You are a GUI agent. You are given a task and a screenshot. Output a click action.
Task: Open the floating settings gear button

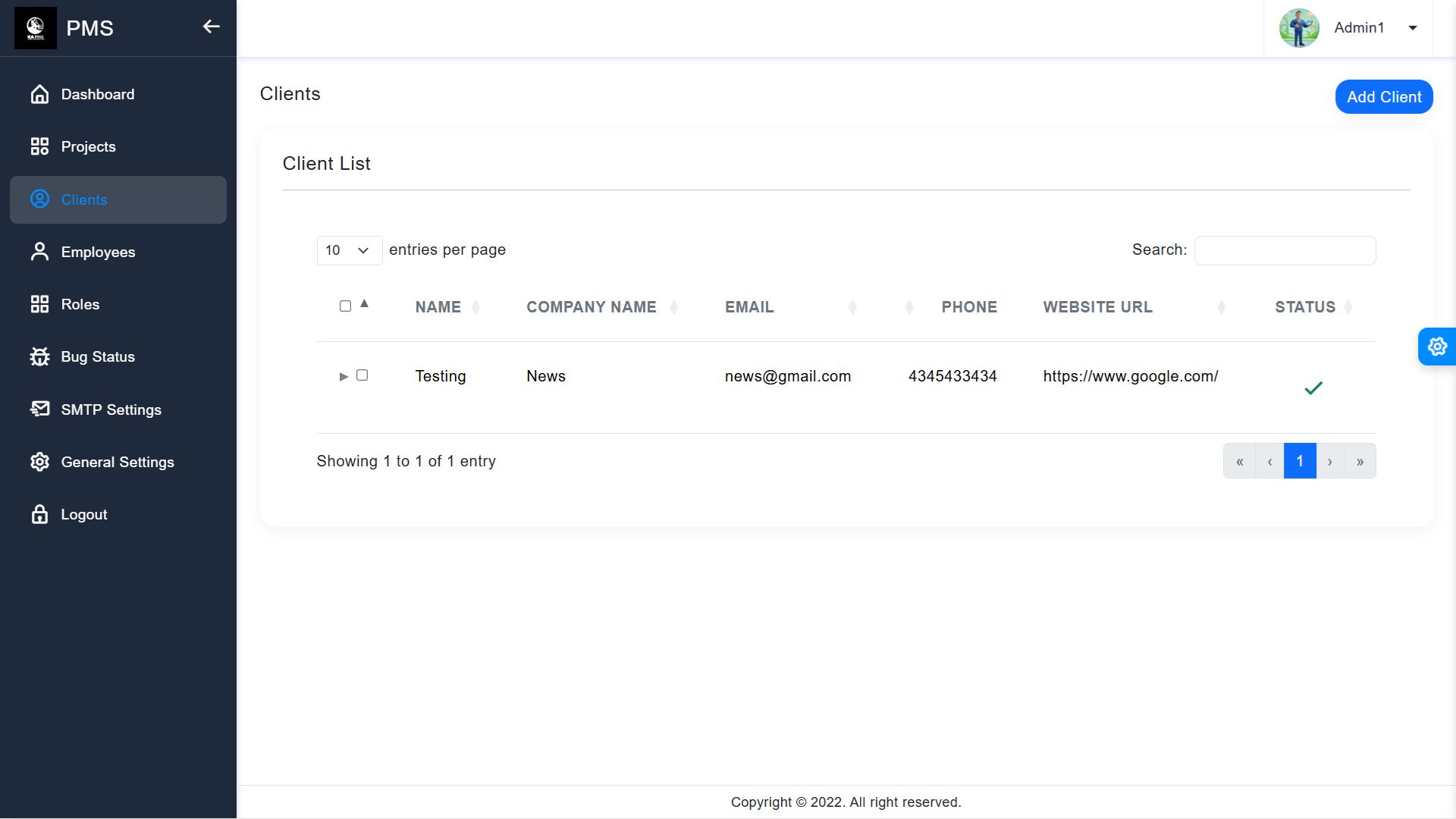[x=1436, y=347]
